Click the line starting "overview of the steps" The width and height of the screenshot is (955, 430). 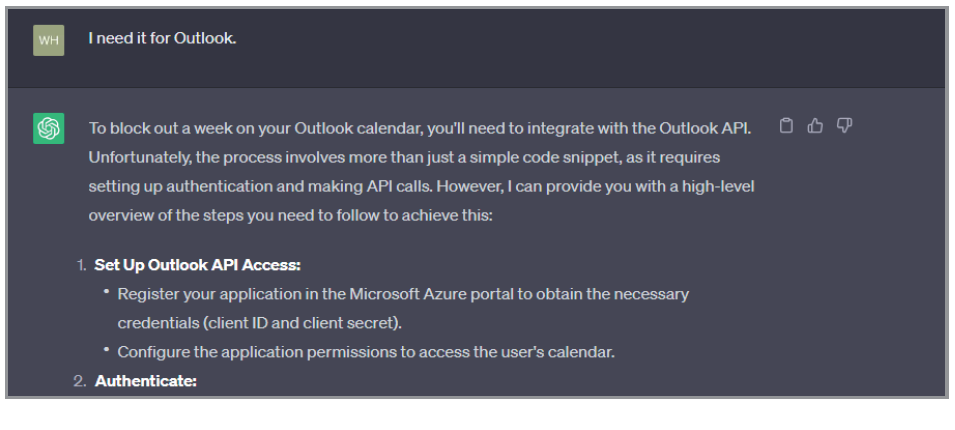tap(290, 215)
